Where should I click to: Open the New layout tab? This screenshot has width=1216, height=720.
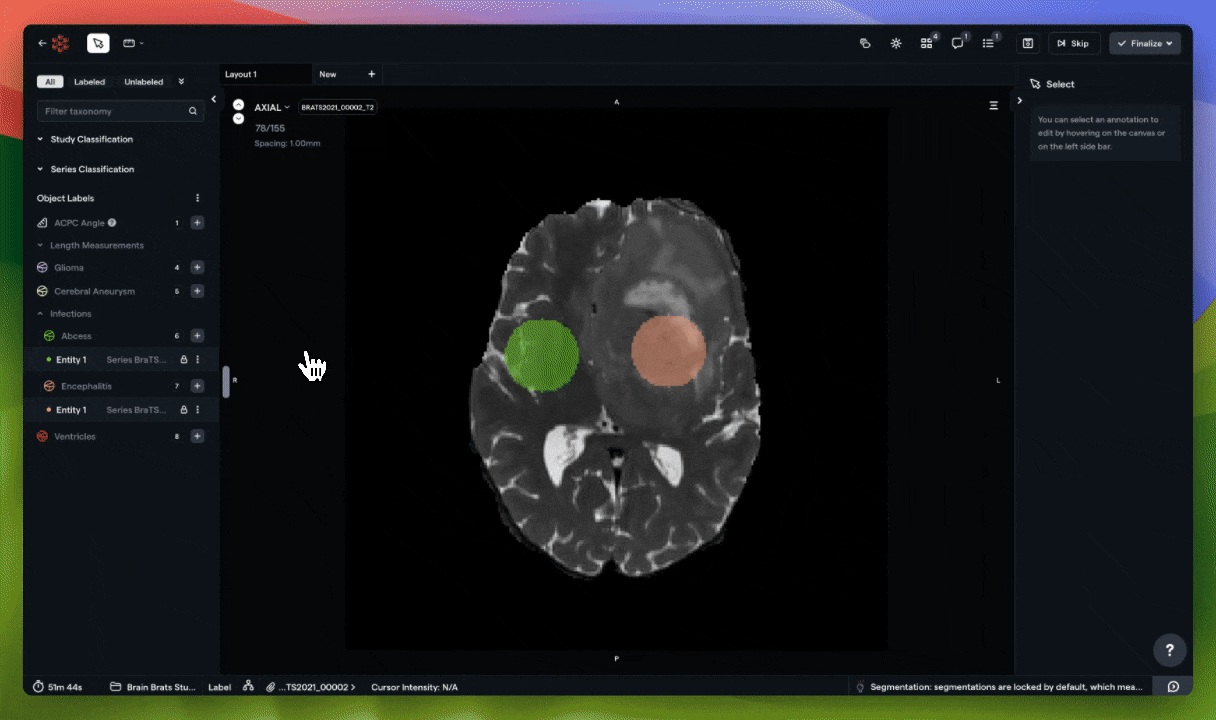(328, 74)
